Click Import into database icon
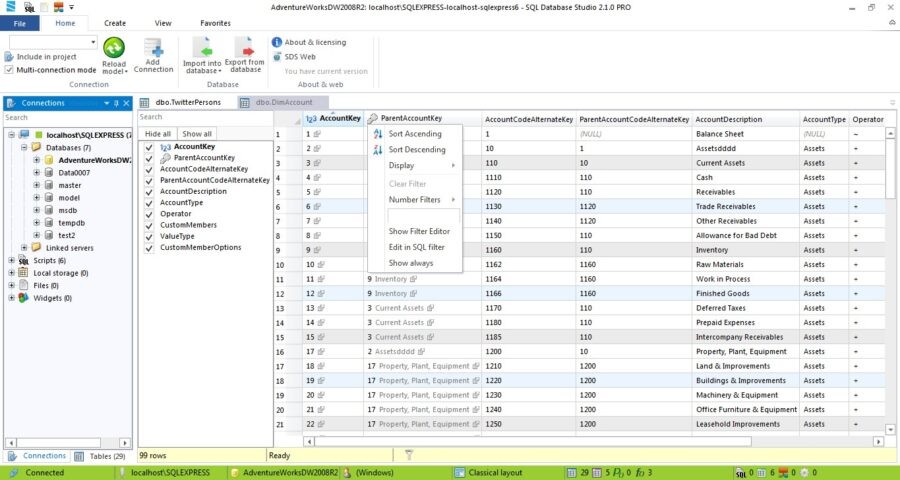This screenshot has width=900, height=480. [202, 47]
